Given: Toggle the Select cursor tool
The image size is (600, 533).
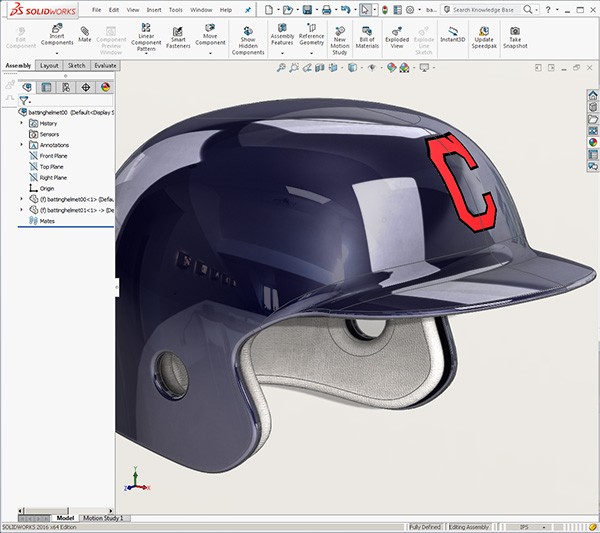Looking at the screenshot, I should [x=365, y=10].
